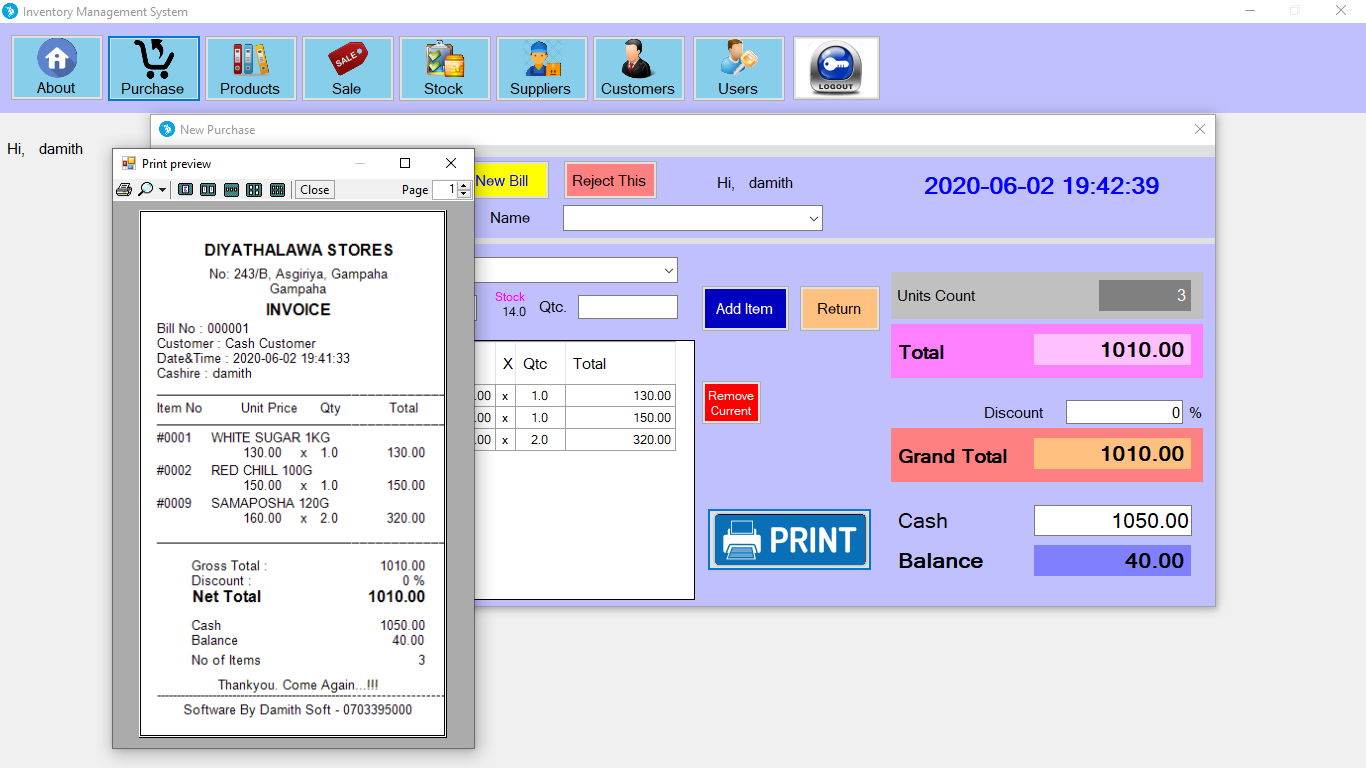Click Reject This to cancel the bill
This screenshot has height=768, width=1366.
coord(610,180)
